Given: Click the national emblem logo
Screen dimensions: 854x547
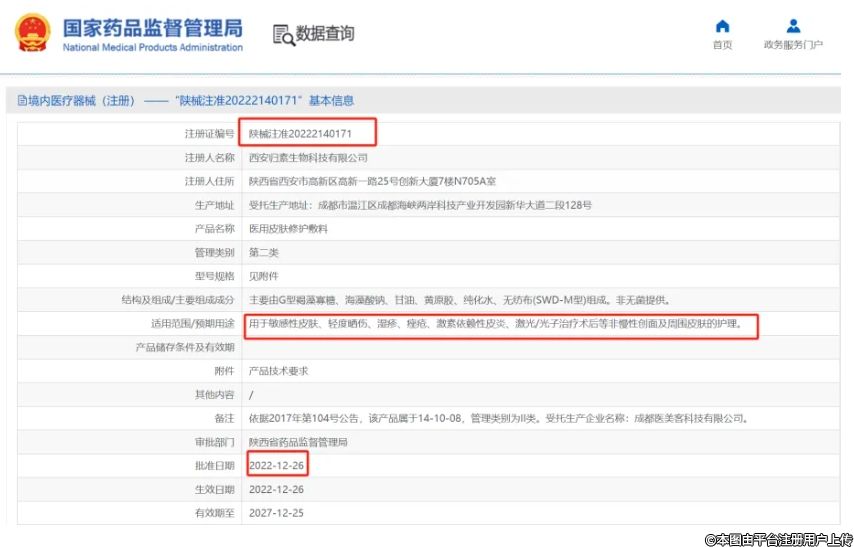Looking at the screenshot, I should (32, 33).
